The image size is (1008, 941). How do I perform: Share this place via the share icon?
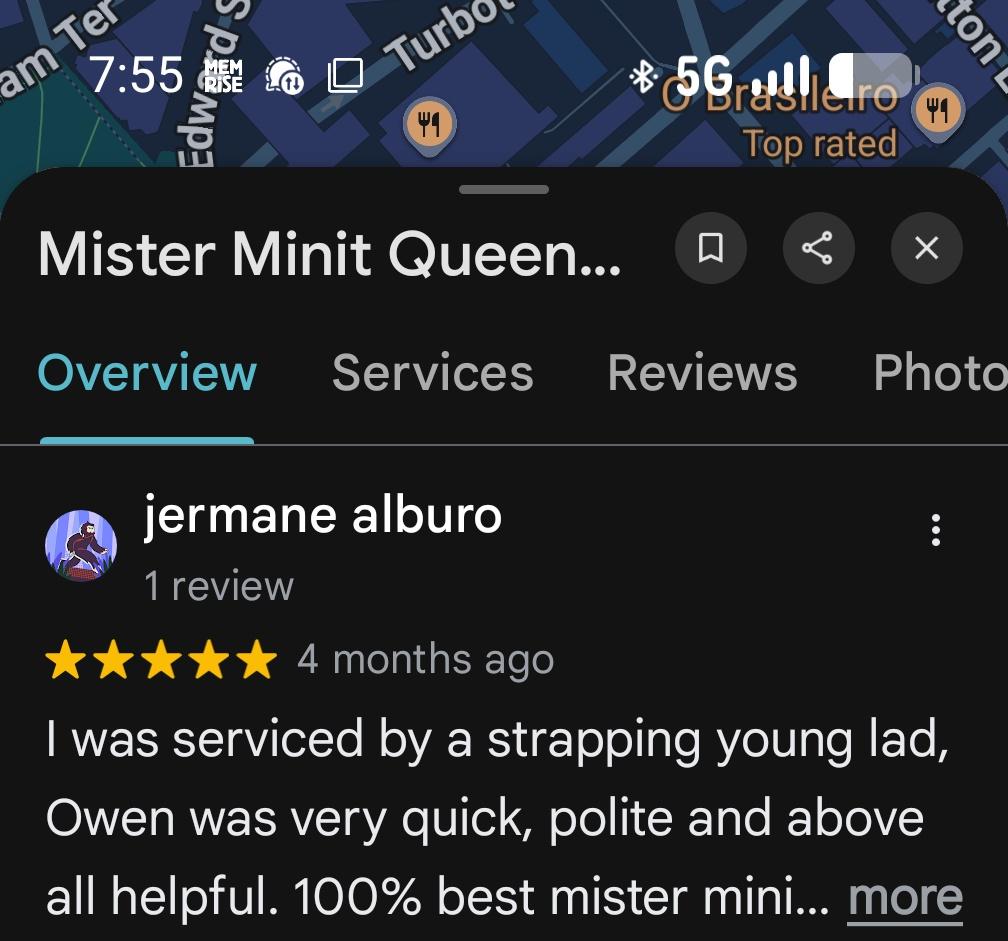818,247
